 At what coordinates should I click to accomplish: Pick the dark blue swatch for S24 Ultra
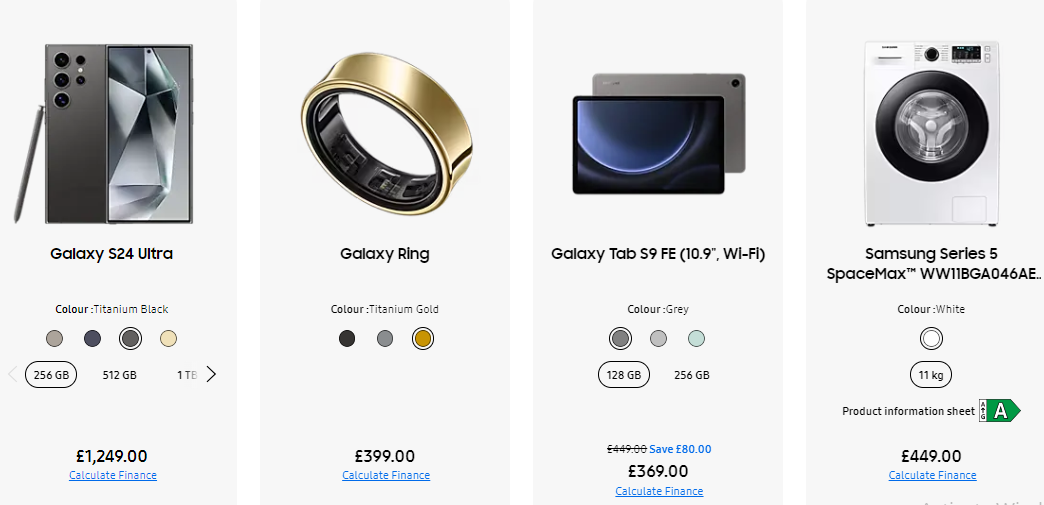(92, 339)
